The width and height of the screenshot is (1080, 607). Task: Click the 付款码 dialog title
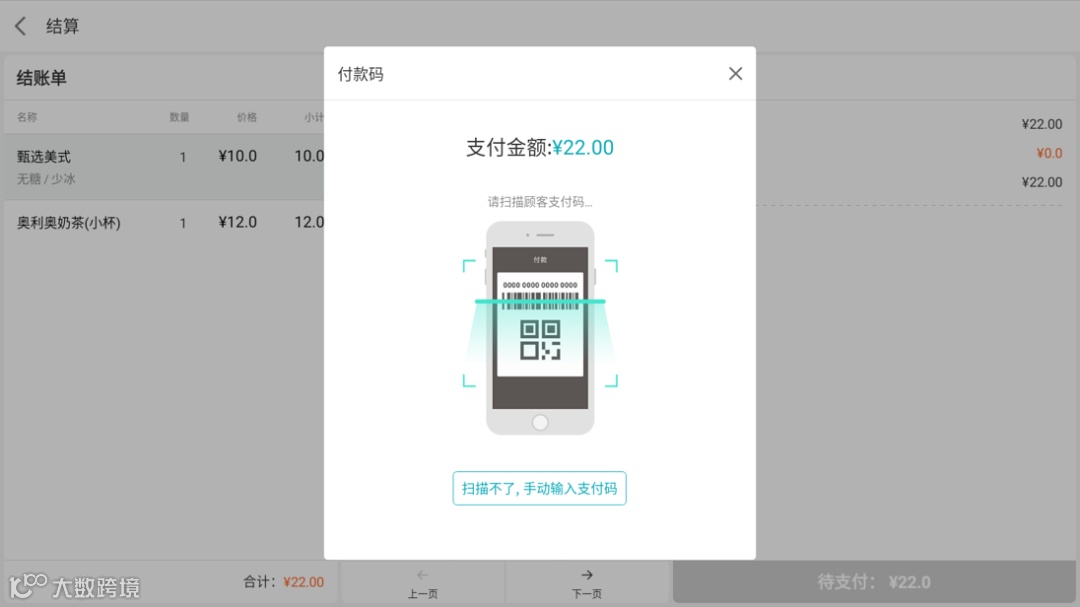(360, 74)
